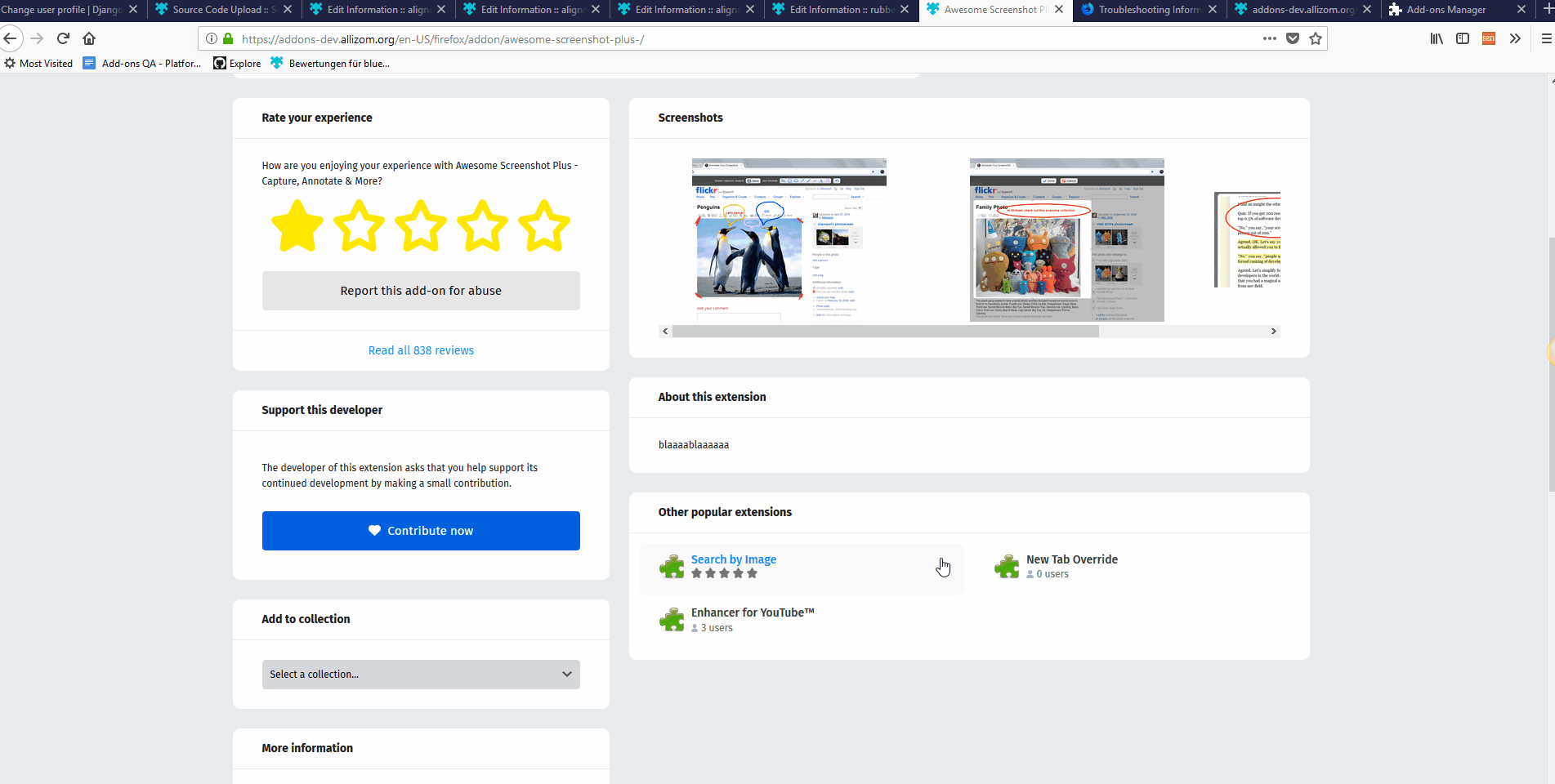Open the Family Photo screenshot thumbnail
The height and width of the screenshot is (784, 1555).
coord(1067,240)
